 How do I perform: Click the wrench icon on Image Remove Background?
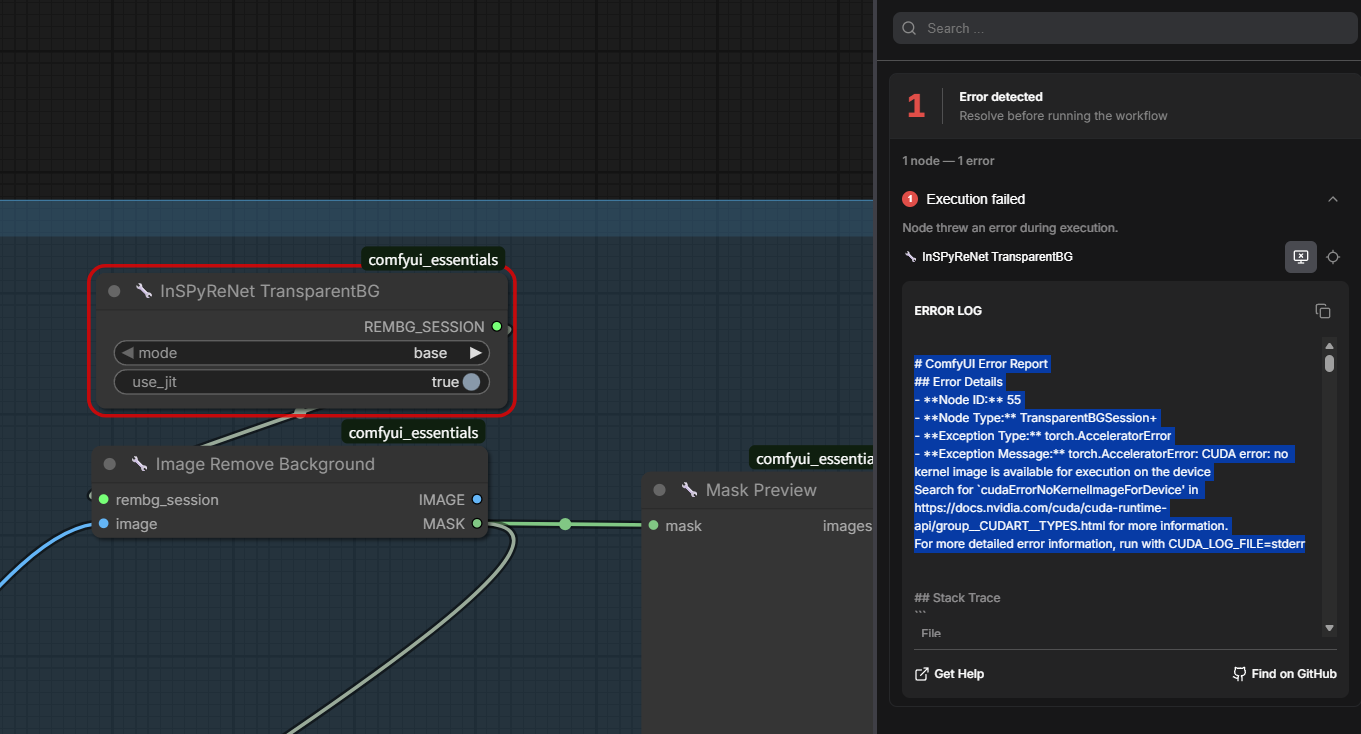[139, 464]
